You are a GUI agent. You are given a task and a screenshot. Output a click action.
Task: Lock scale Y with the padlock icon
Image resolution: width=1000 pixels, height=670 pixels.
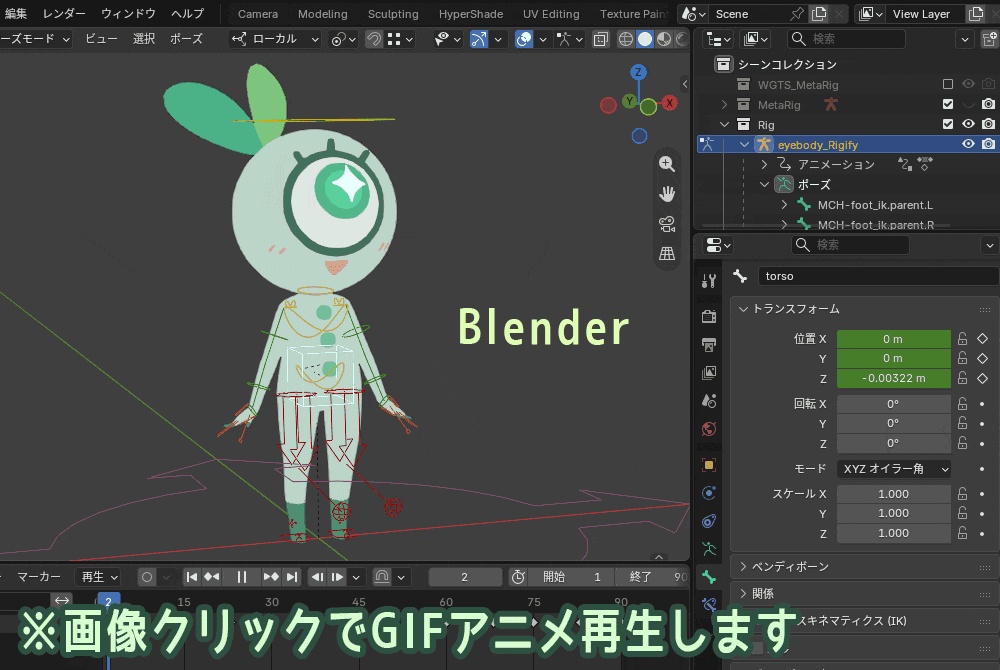pos(962,513)
